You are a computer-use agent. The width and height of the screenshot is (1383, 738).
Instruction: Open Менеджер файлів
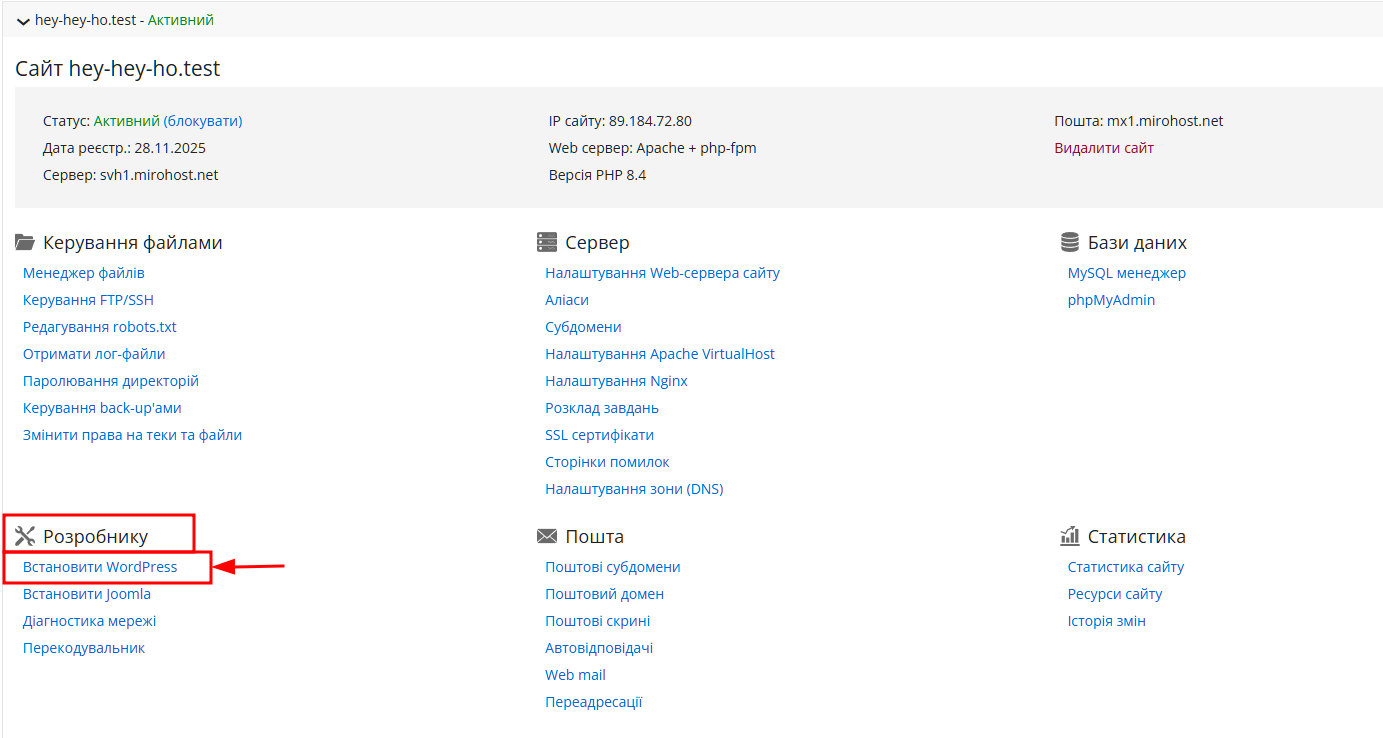(83, 272)
